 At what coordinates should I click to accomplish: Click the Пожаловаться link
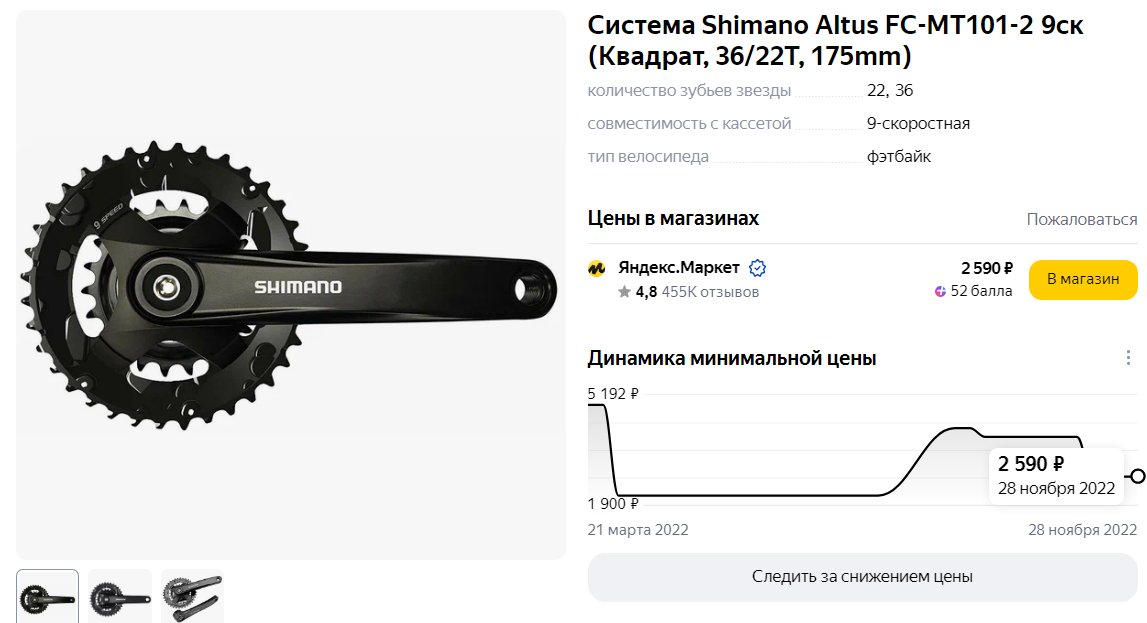tap(1082, 219)
